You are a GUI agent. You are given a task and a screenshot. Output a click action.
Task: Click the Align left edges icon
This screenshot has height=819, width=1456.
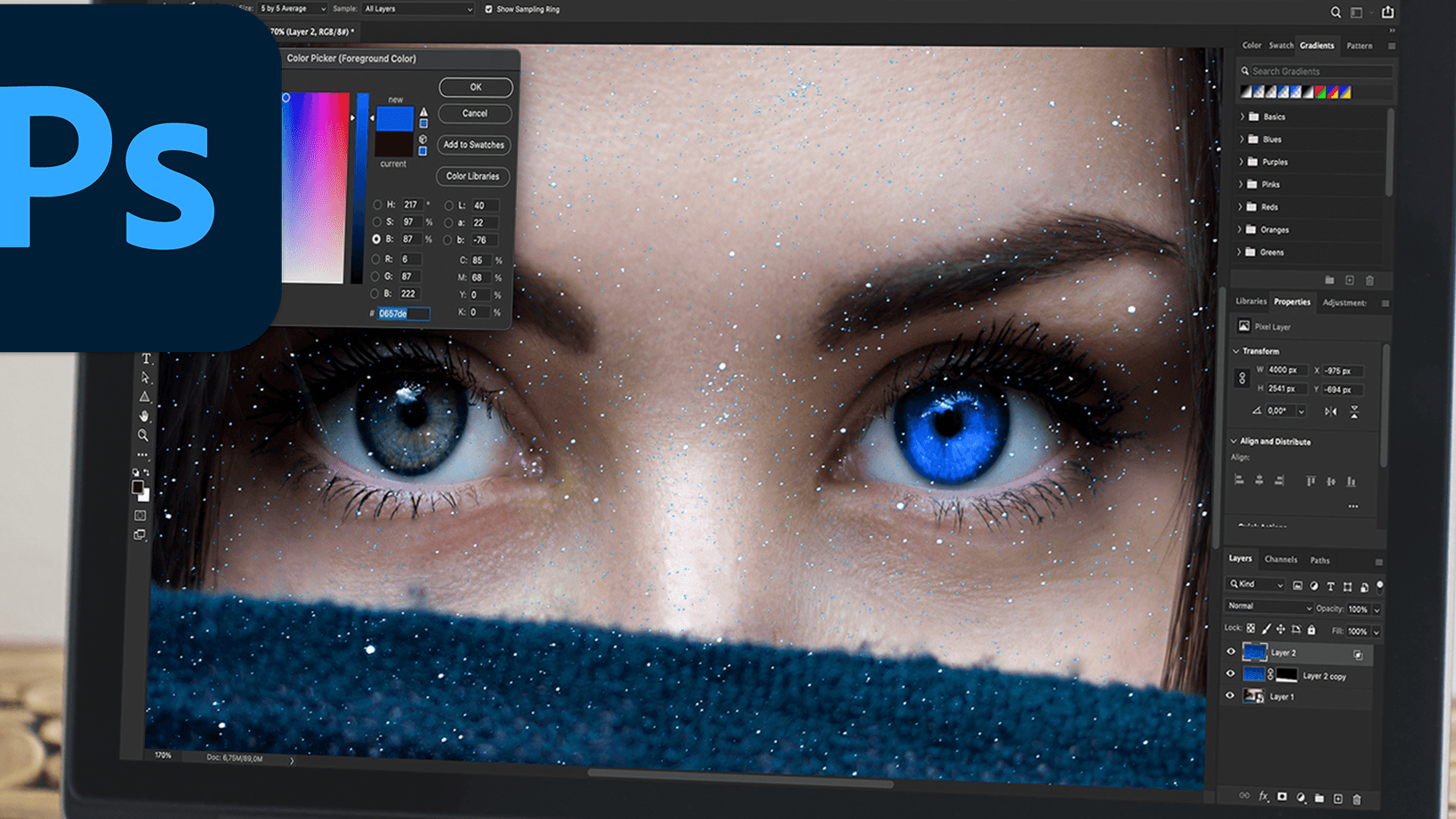[1239, 481]
